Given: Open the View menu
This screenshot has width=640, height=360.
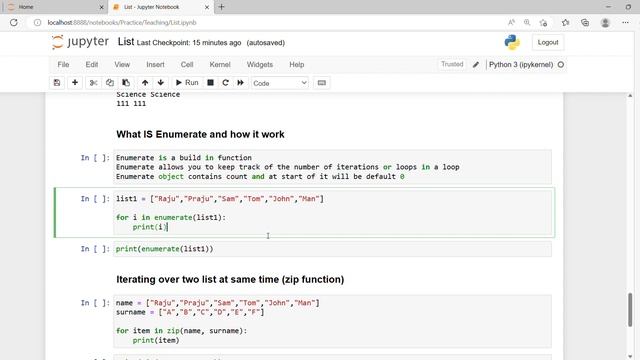Looking at the screenshot, I should point(122,64).
